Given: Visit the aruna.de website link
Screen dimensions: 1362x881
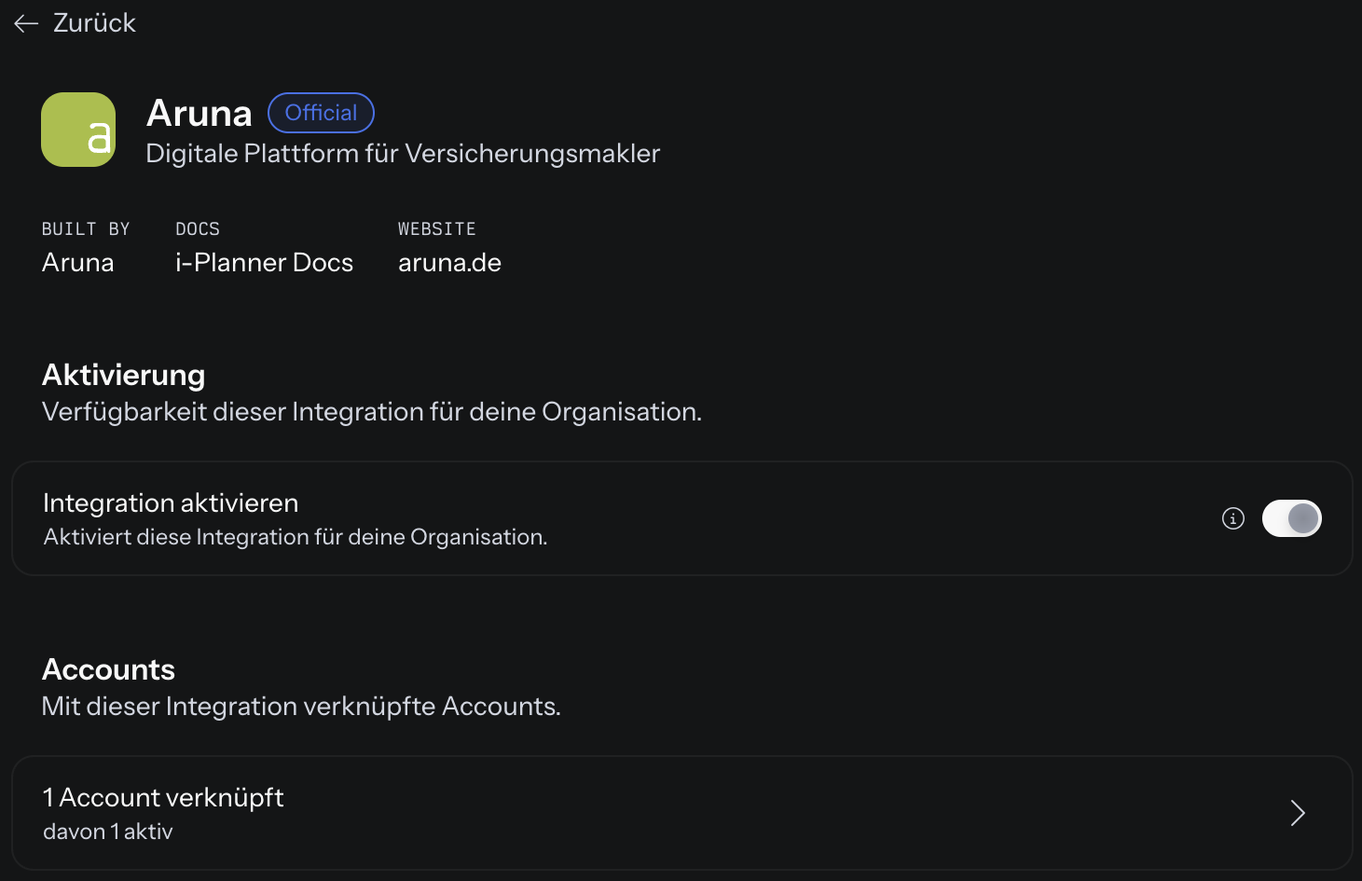Looking at the screenshot, I should [450, 263].
